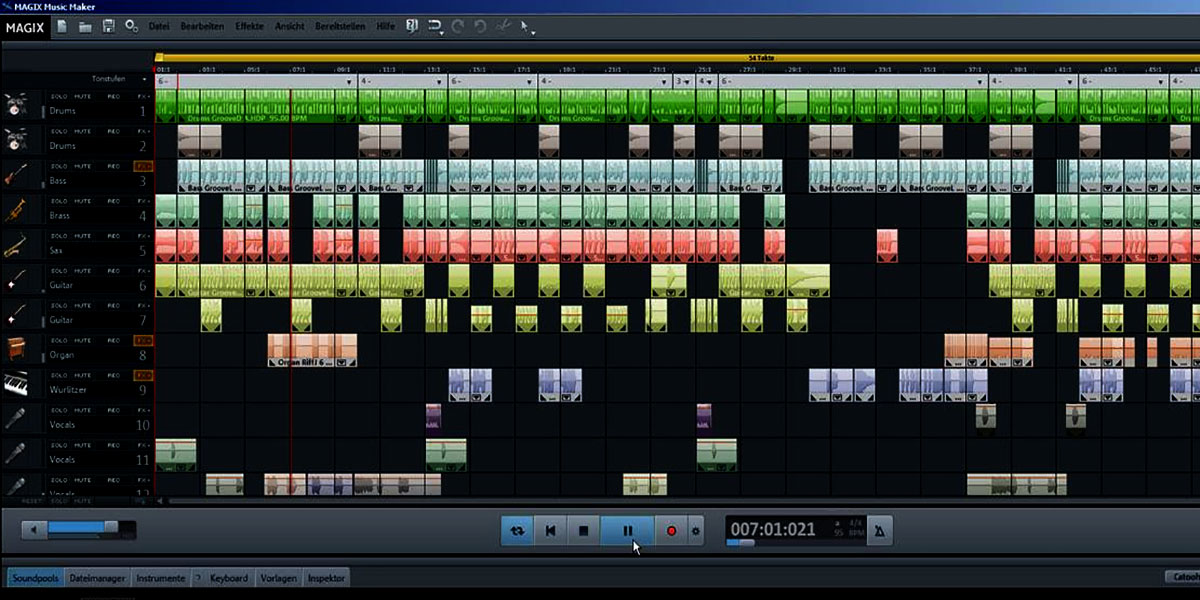Switch to the Inspektor tab

coord(326,578)
